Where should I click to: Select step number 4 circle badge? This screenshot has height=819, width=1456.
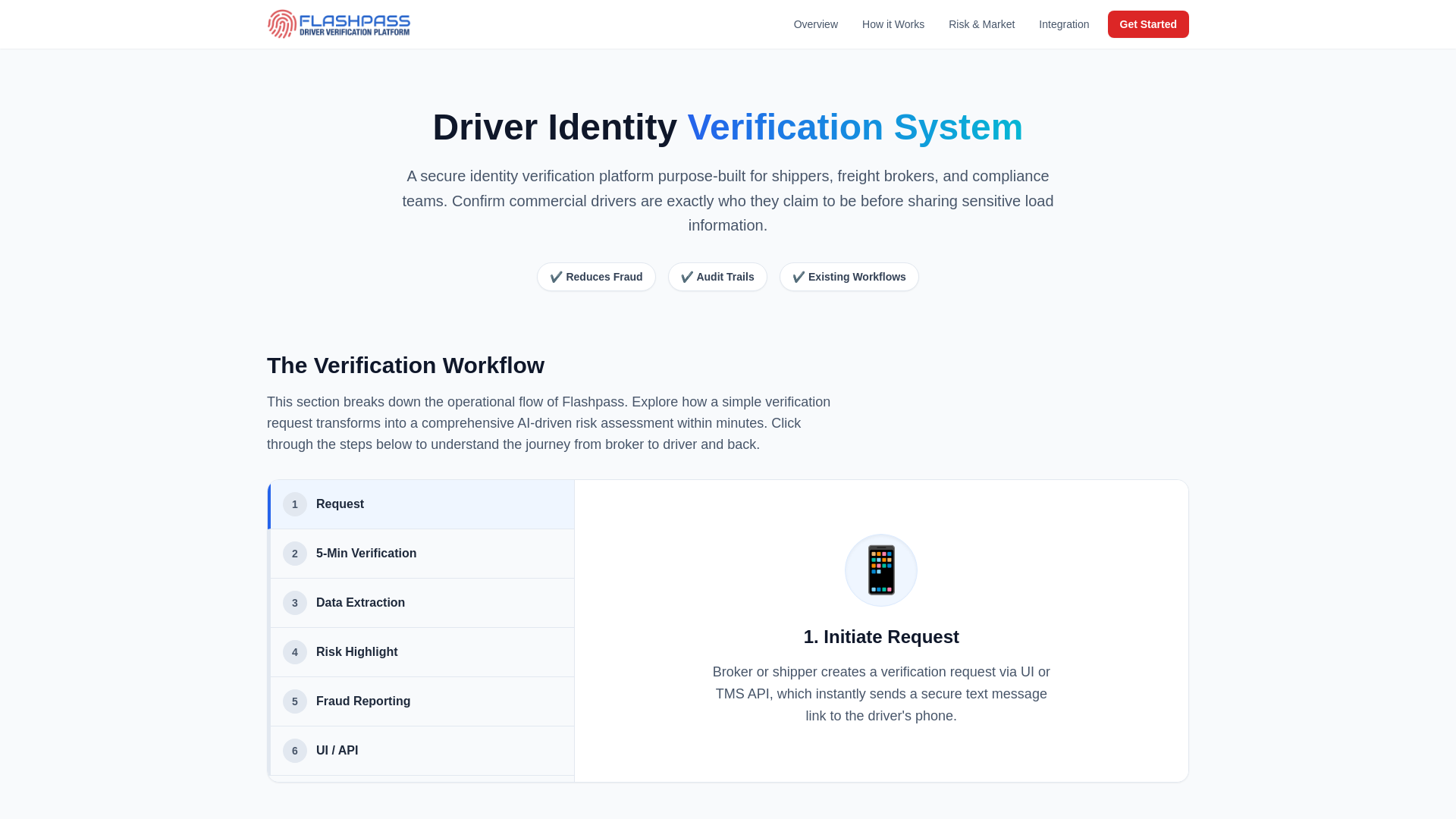(295, 652)
